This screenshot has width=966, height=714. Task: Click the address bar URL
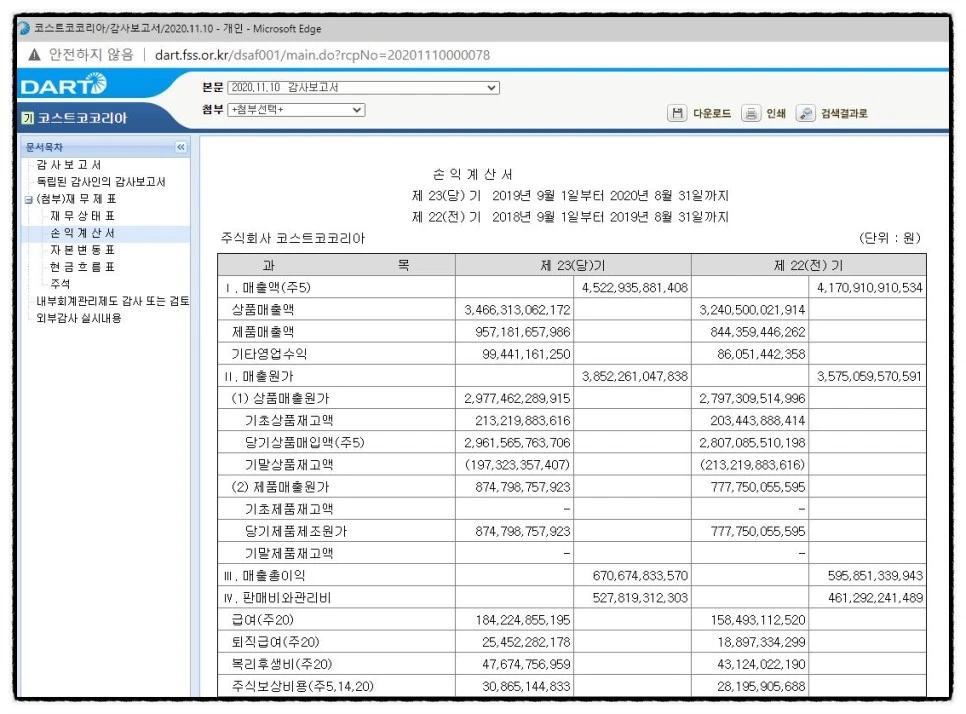point(322,55)
